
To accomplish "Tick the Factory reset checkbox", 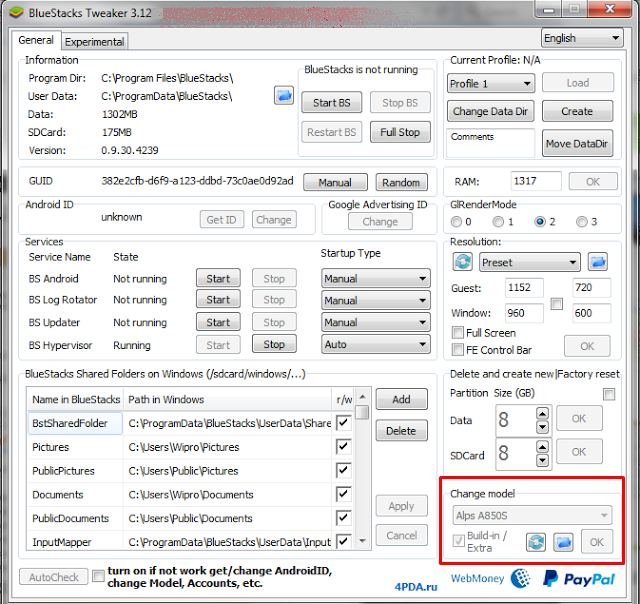I will (609, 394).
